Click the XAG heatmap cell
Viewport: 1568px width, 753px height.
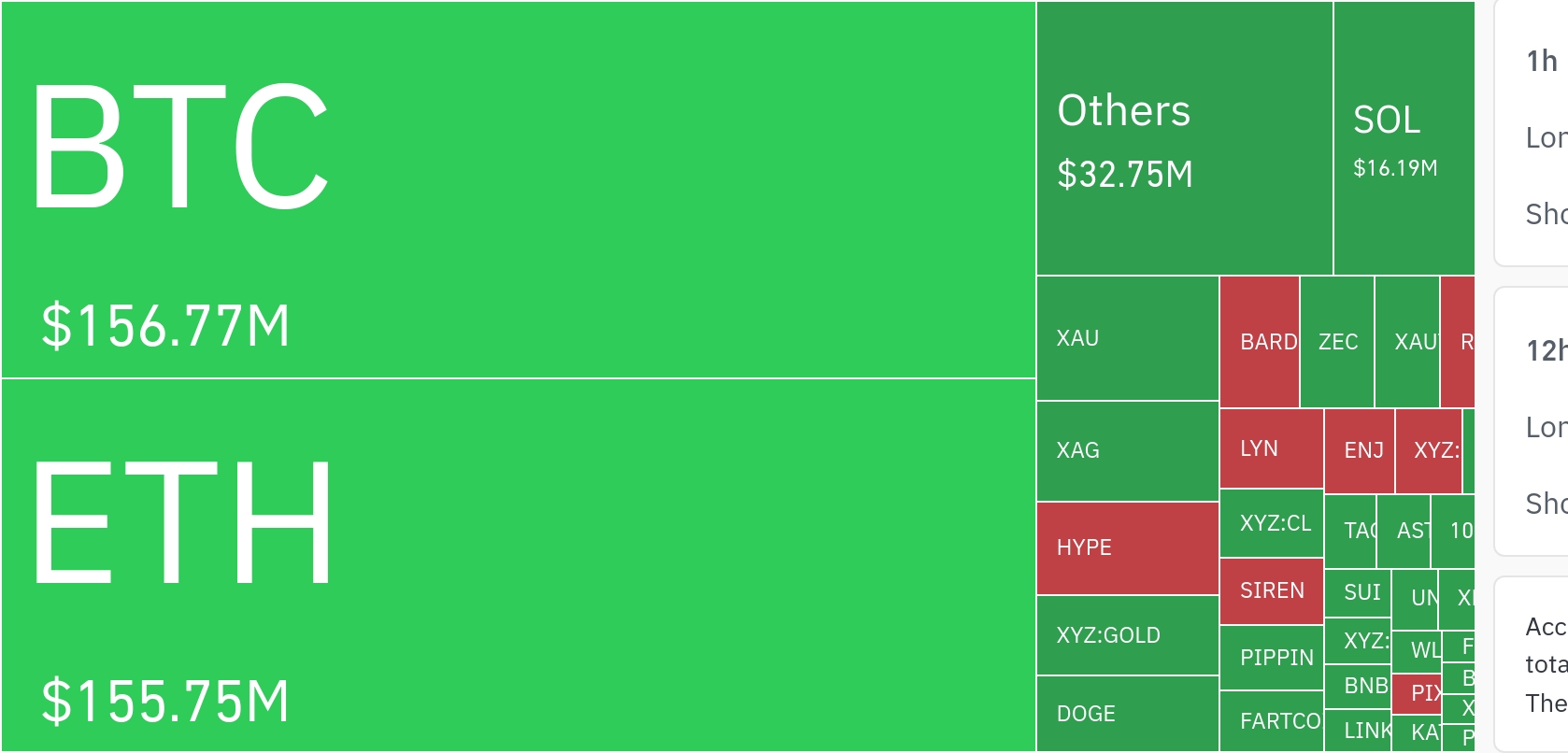click(x=1127, y=451)
